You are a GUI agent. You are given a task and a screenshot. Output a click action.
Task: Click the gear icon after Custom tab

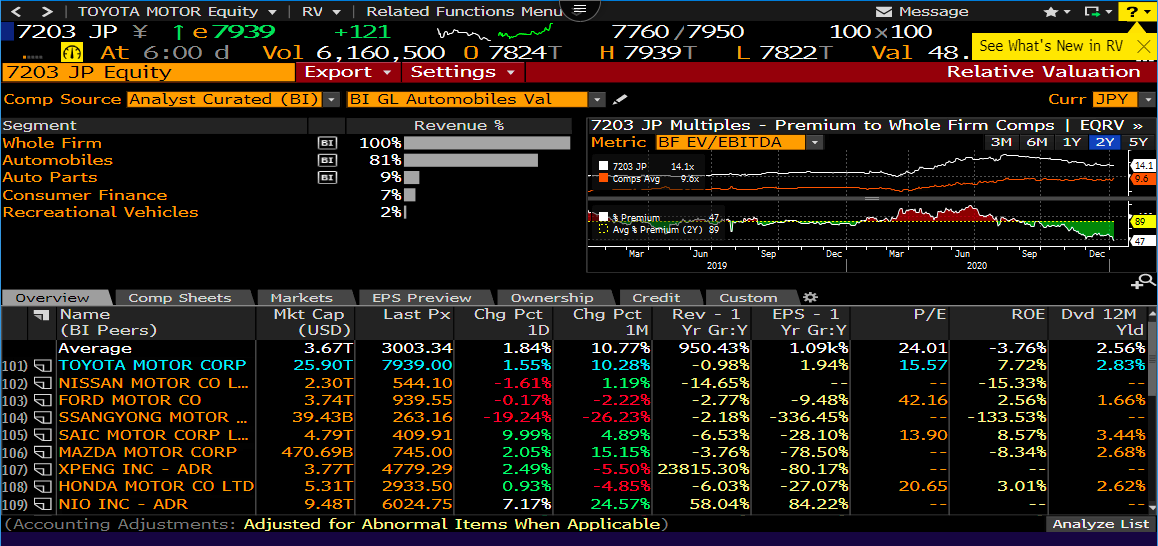pyautogui.click(x=811, y=297)
